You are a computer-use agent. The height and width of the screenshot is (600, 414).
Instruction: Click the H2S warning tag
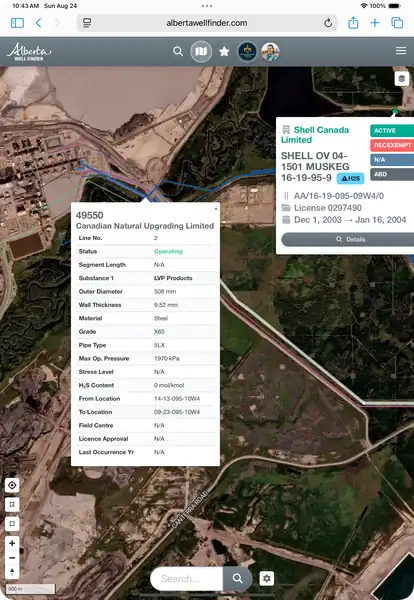pos(350,178)
